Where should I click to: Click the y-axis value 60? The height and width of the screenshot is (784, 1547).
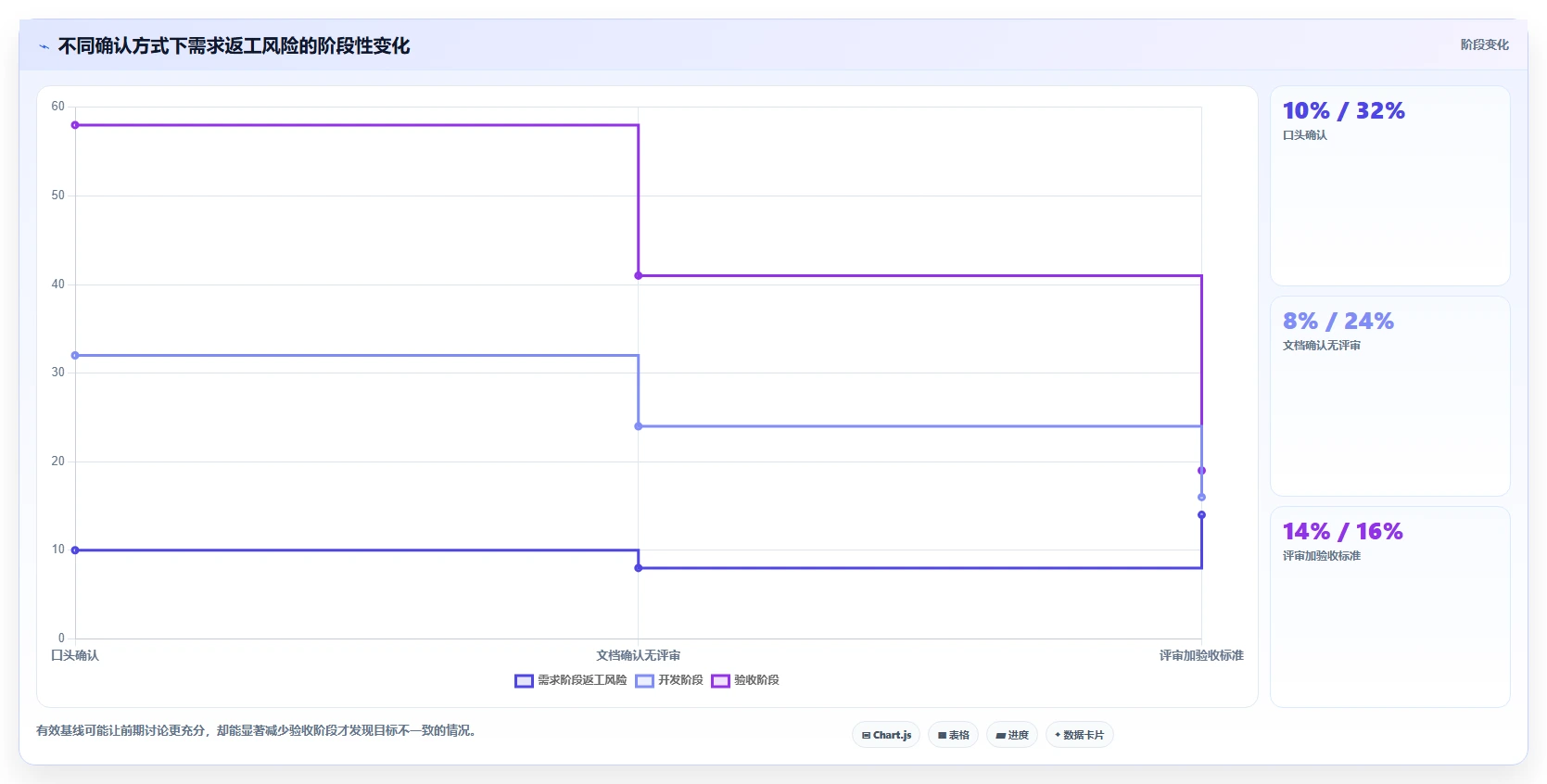[58, 107]
